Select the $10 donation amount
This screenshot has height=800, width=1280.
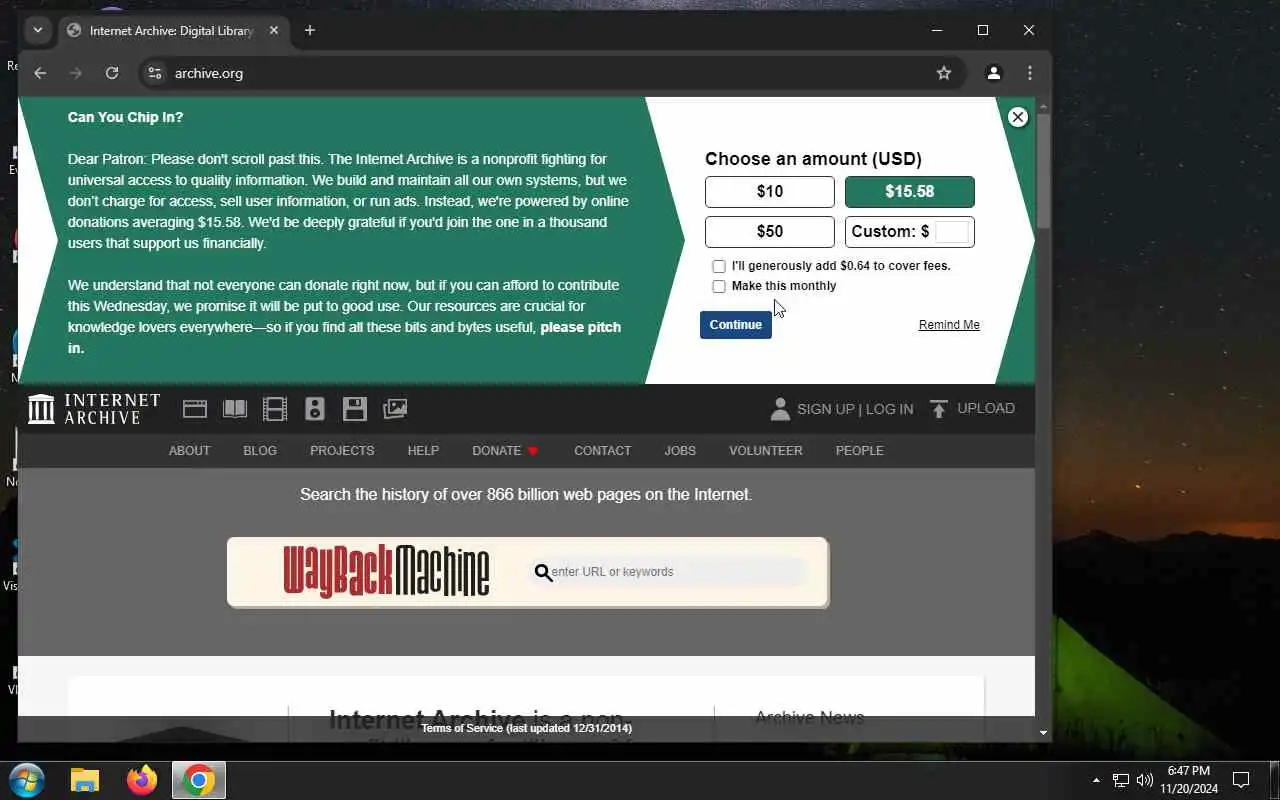pyautogui.click(x=770, y=192)
